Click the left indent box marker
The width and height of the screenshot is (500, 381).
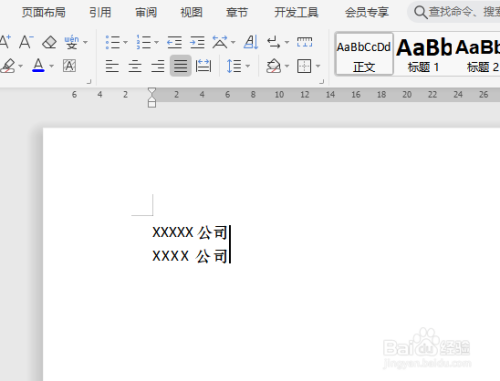point(152,104)
